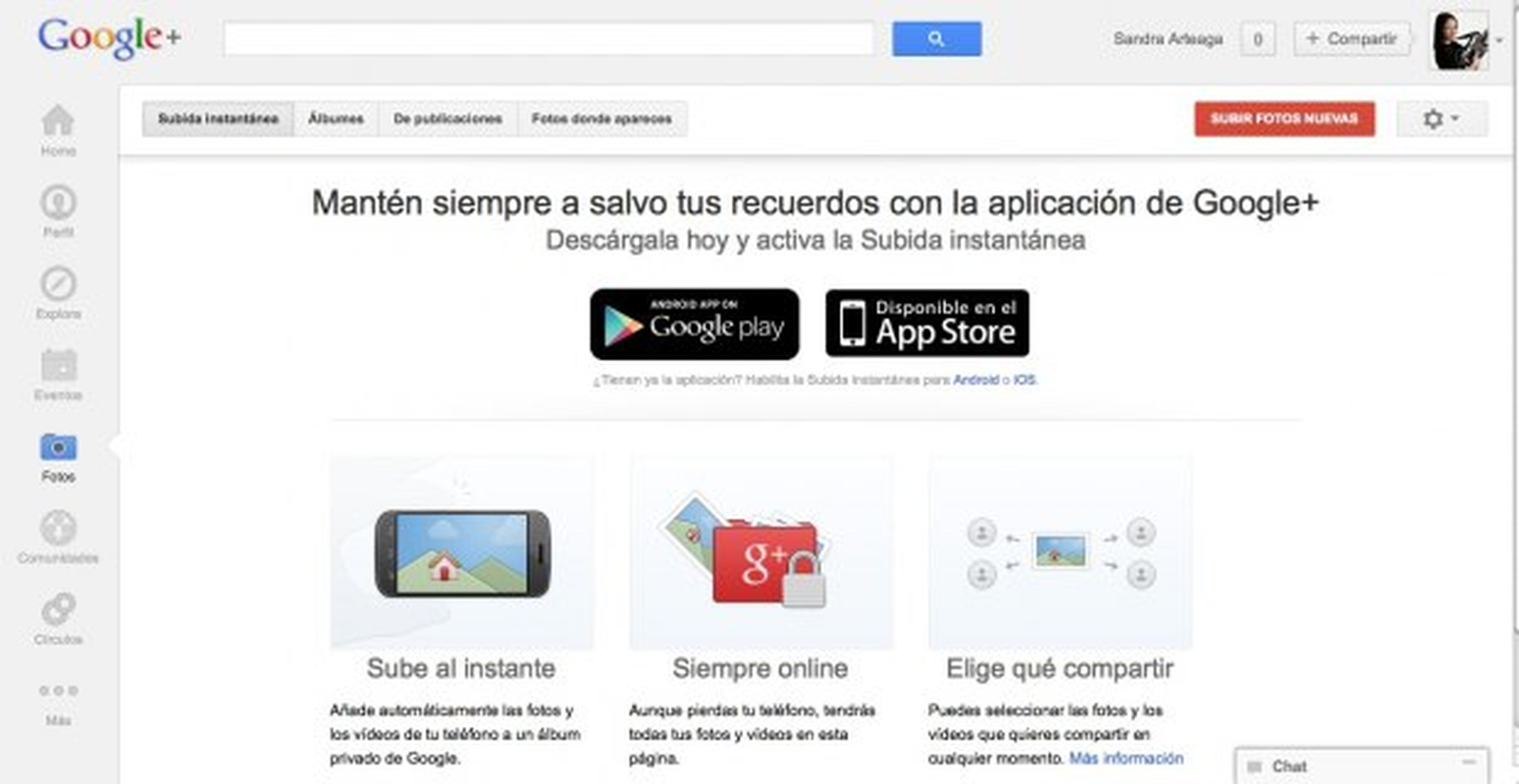Go to Perfil in the sidebar
The image size is (1519, 784).
(58, 202)
